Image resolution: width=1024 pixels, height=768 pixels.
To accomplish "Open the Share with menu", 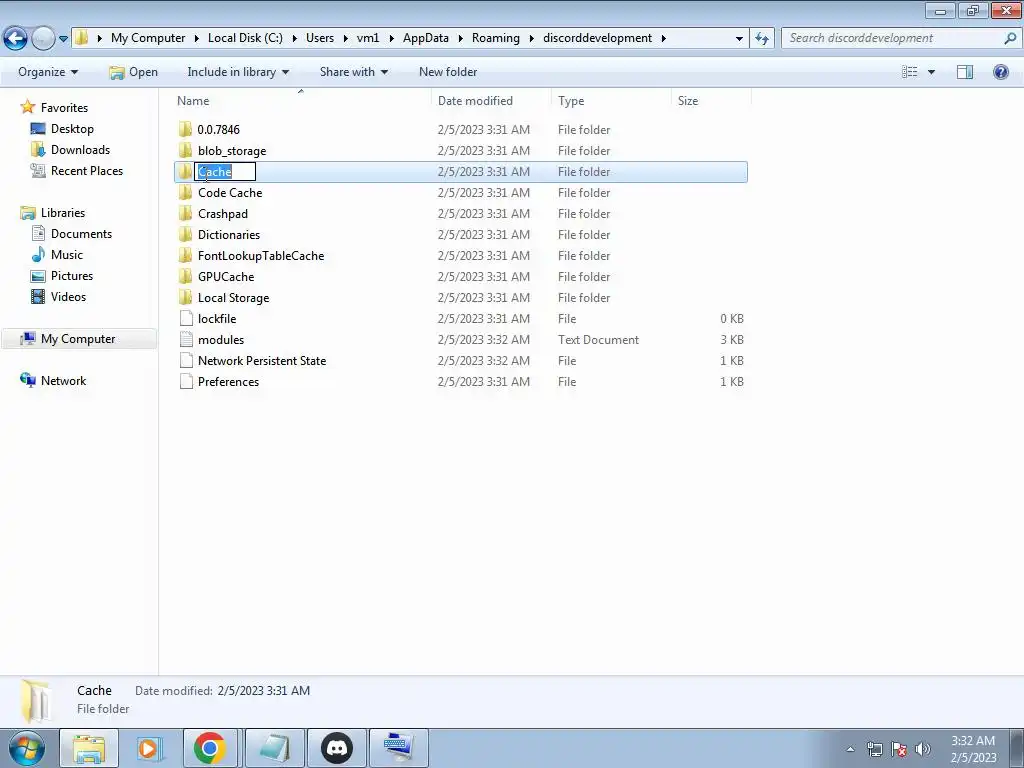I will [x=354, y=72].
